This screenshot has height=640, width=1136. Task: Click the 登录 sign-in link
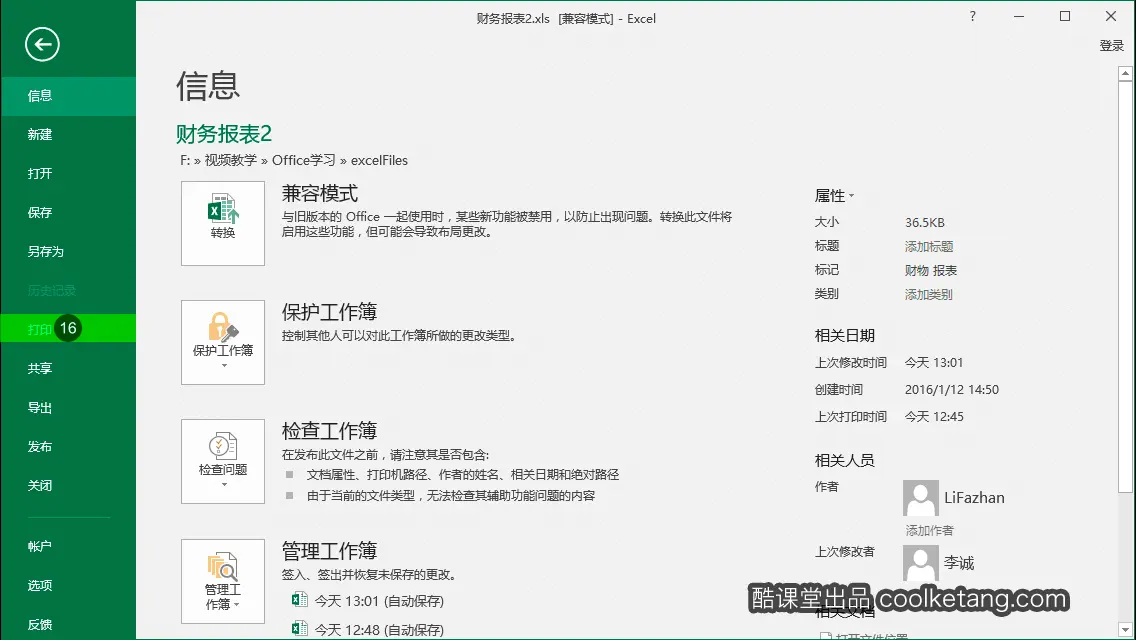(1111, 46)
